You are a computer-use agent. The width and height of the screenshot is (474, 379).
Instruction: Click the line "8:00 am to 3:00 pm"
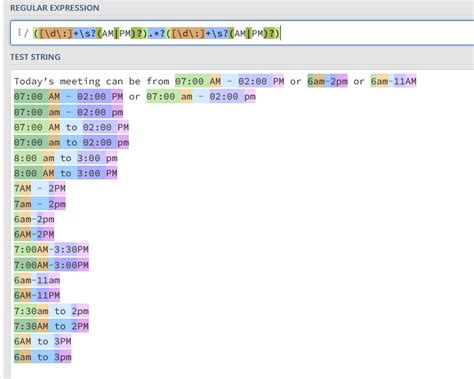point(66,158)
